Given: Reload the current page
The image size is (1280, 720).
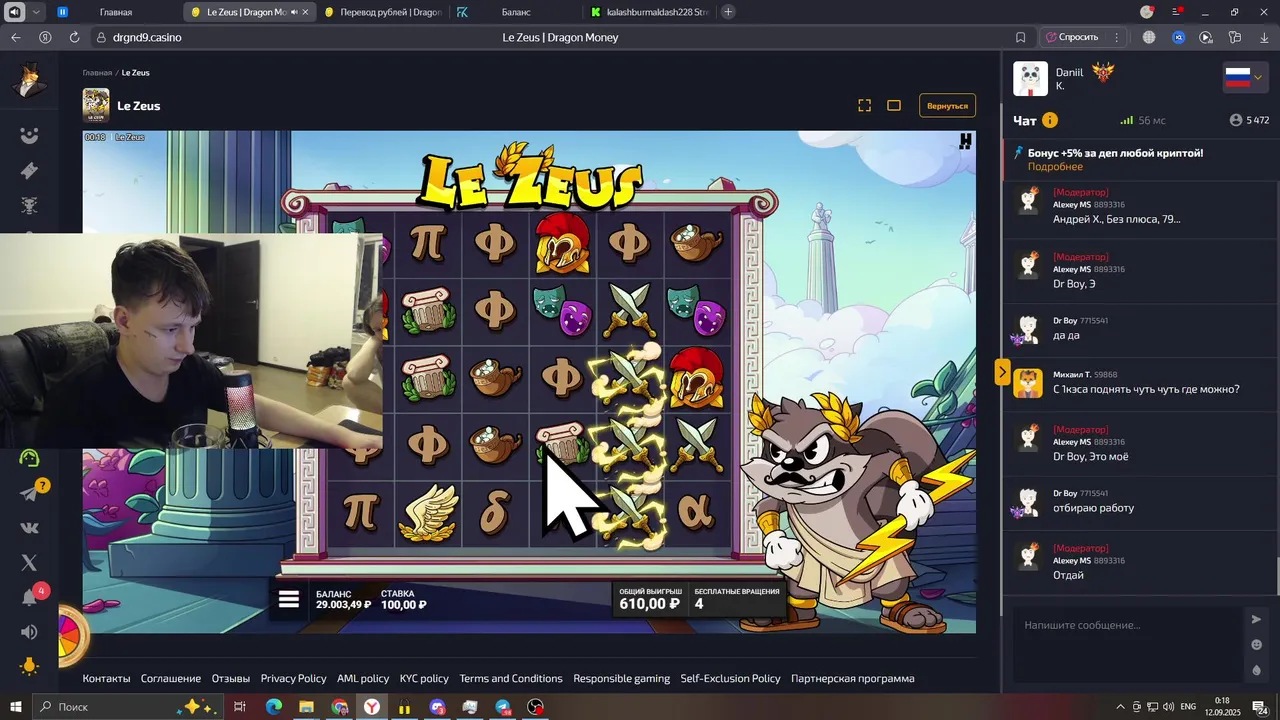Looking at the screenshot, I should pos(74,37).
